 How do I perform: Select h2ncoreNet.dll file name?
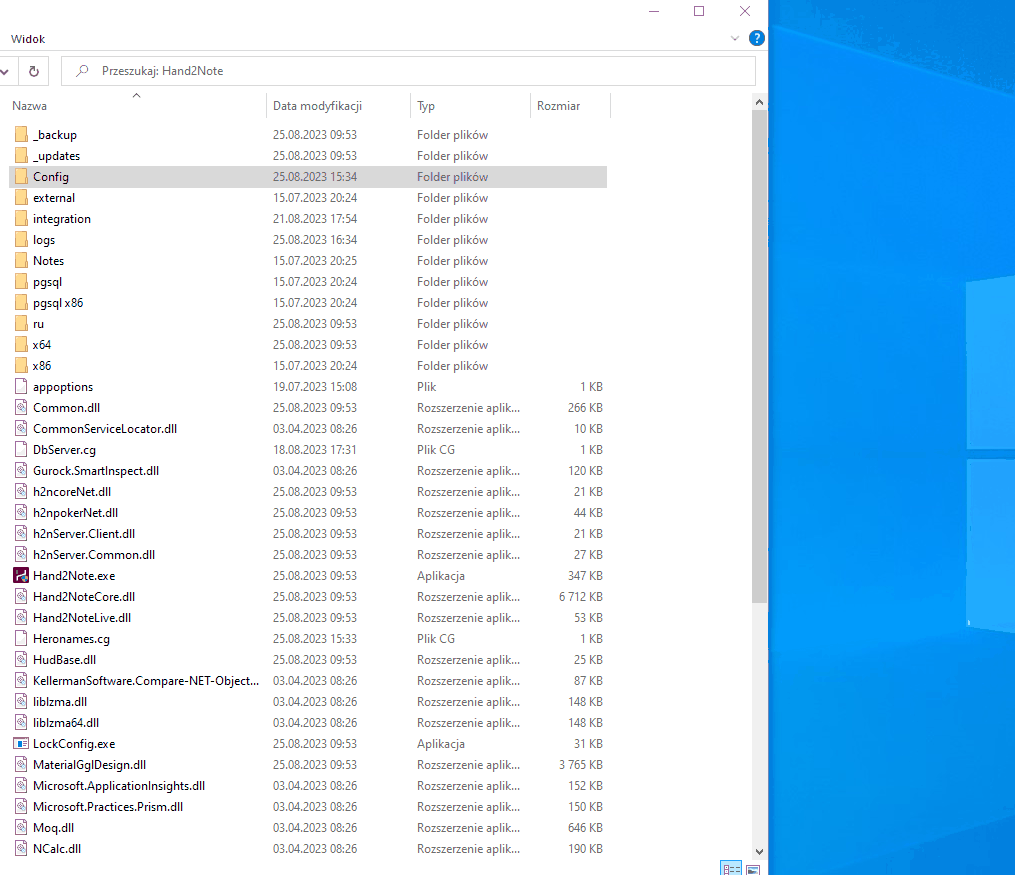point(72,492)
